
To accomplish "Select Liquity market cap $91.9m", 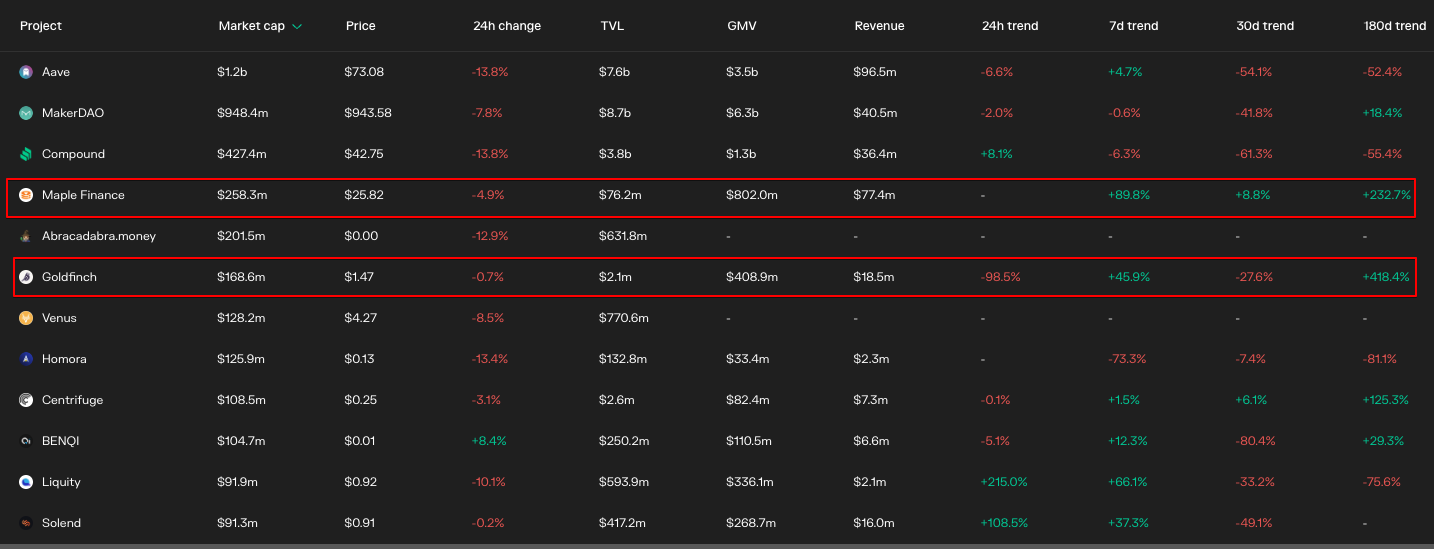I will pyautogui.click(x=238, y=482).
